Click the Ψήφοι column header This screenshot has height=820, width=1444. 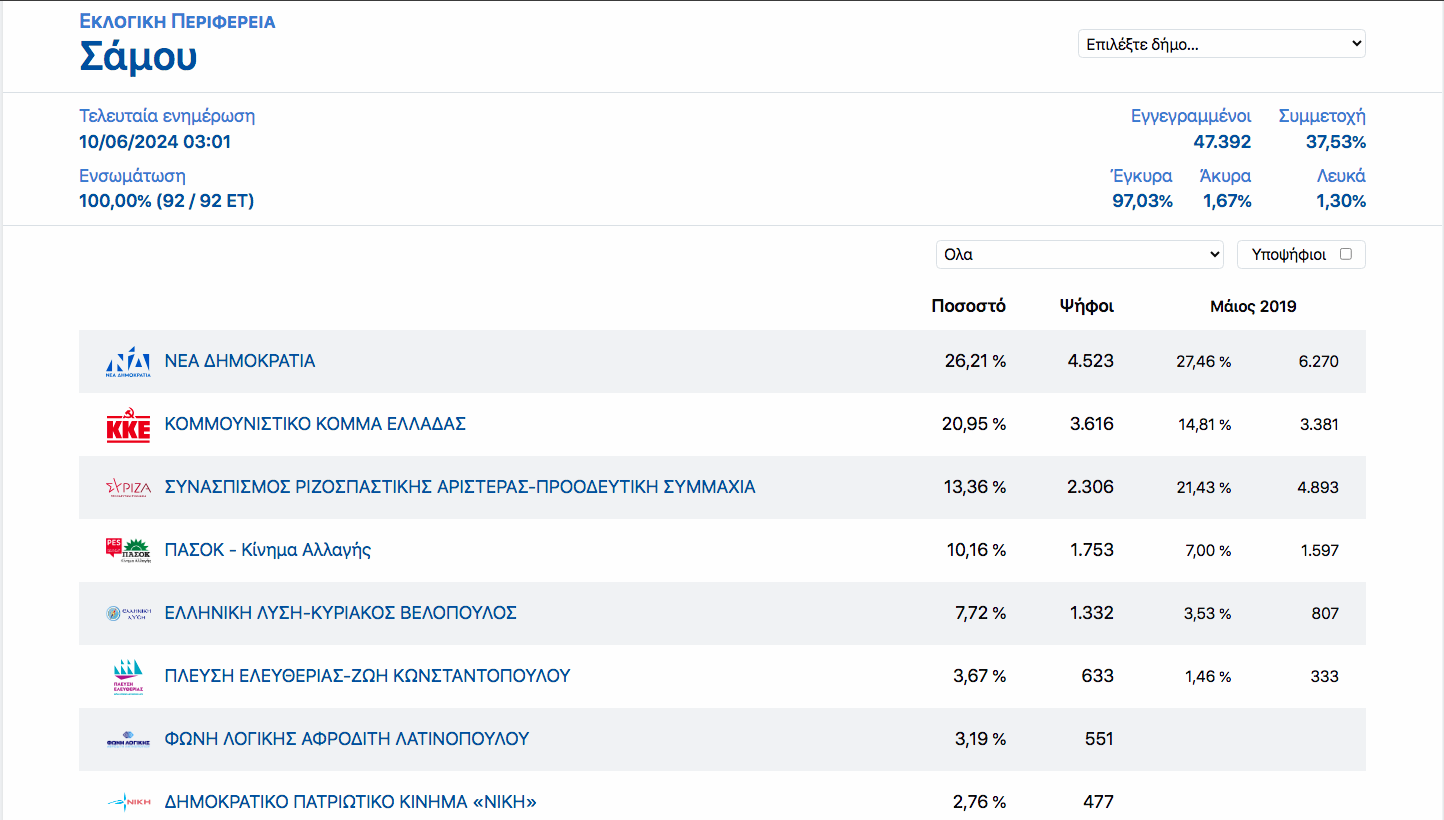pyautogui.click(x=1086, y=306)
